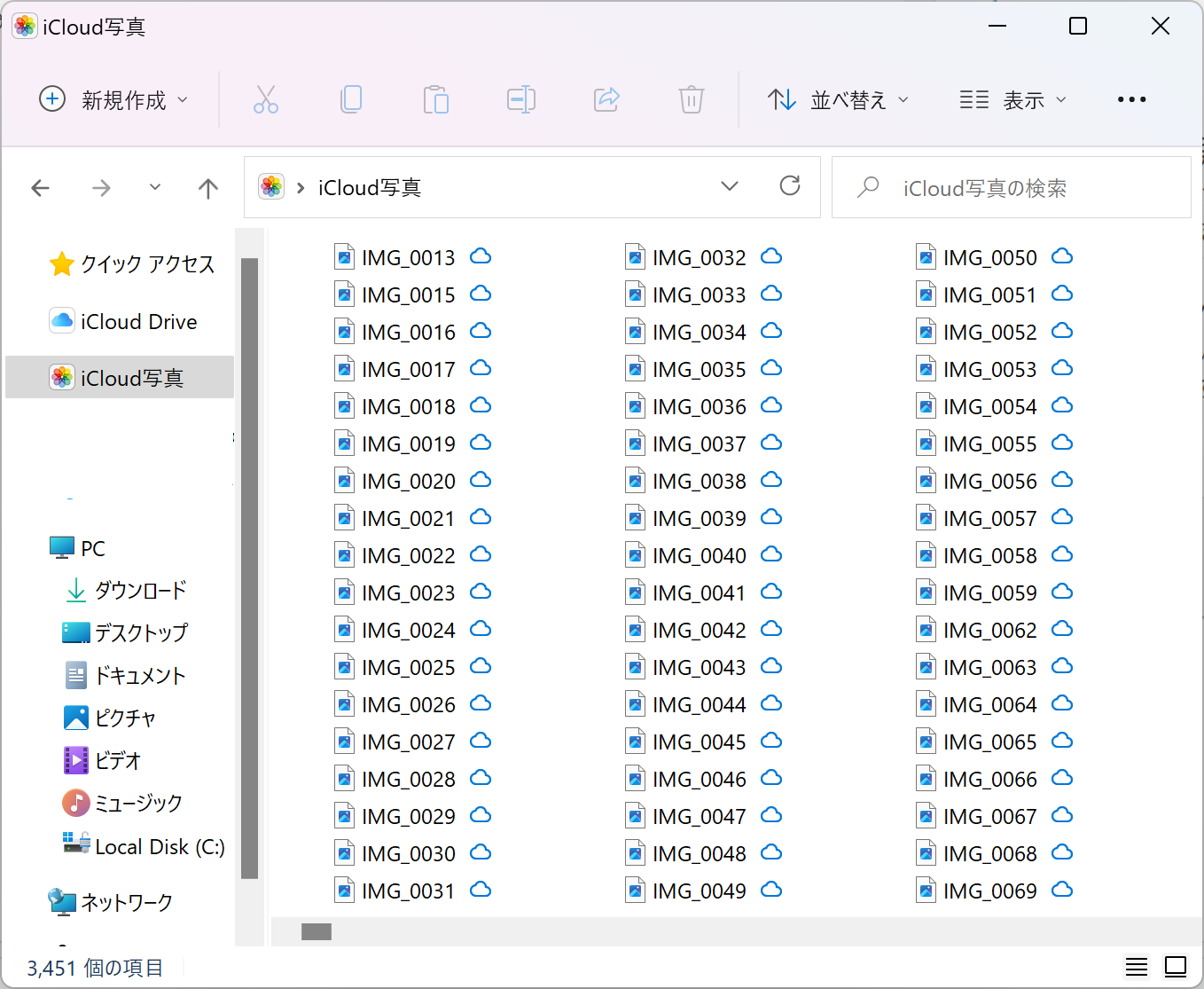Open デスクトップ folder in sidebar
Image resolution: width=1204 pixels, height=989 pixels.
125,632
